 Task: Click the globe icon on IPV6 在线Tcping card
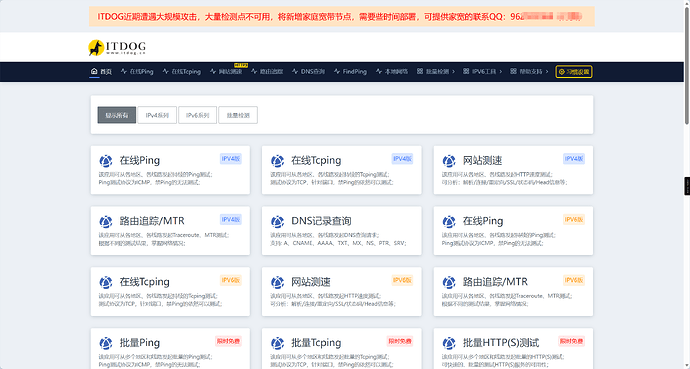106,282
